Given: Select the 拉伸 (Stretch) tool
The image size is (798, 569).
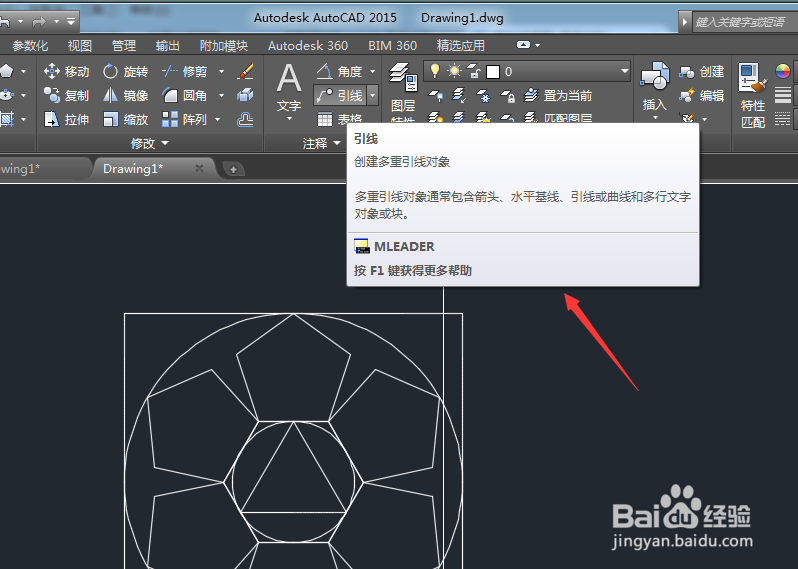Looking at the screenshot, I should click(x=66, y=120).
